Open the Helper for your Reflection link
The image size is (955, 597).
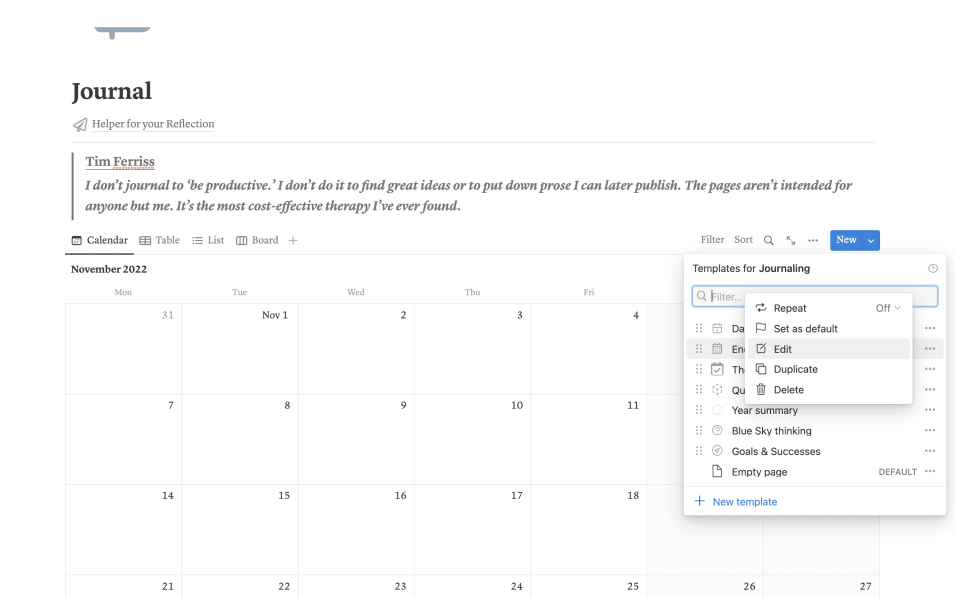coord(153,124)
